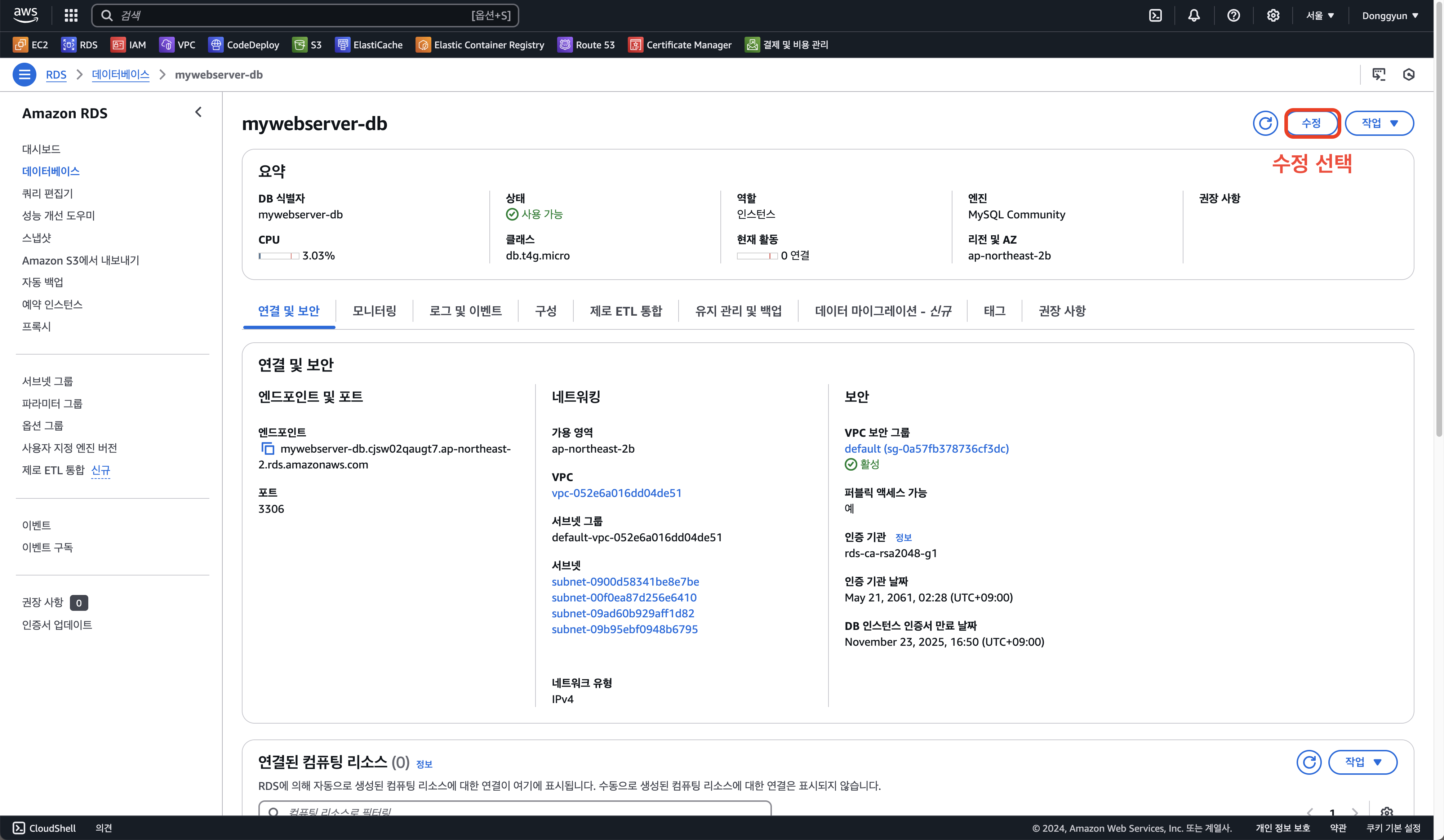Open 인증서 업데이트 in the sidebar
The image size is (1444, 840).
point(57,625)
